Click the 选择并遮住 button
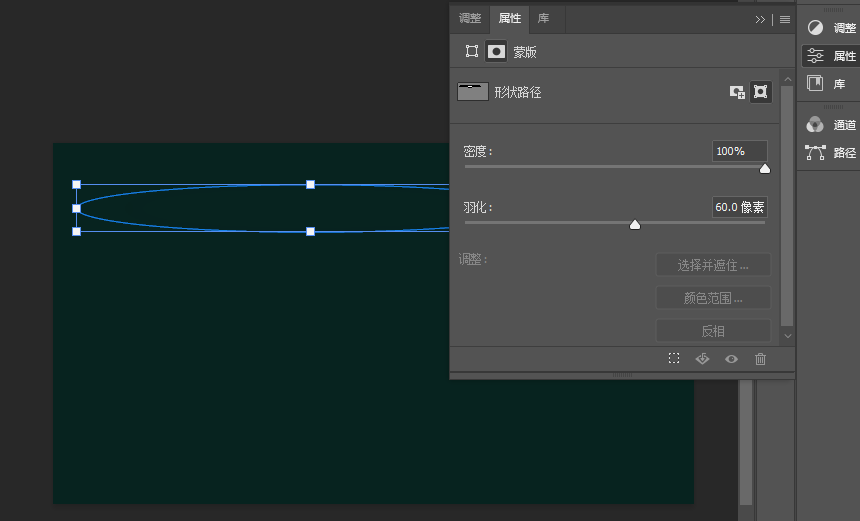 pos(713,265)
